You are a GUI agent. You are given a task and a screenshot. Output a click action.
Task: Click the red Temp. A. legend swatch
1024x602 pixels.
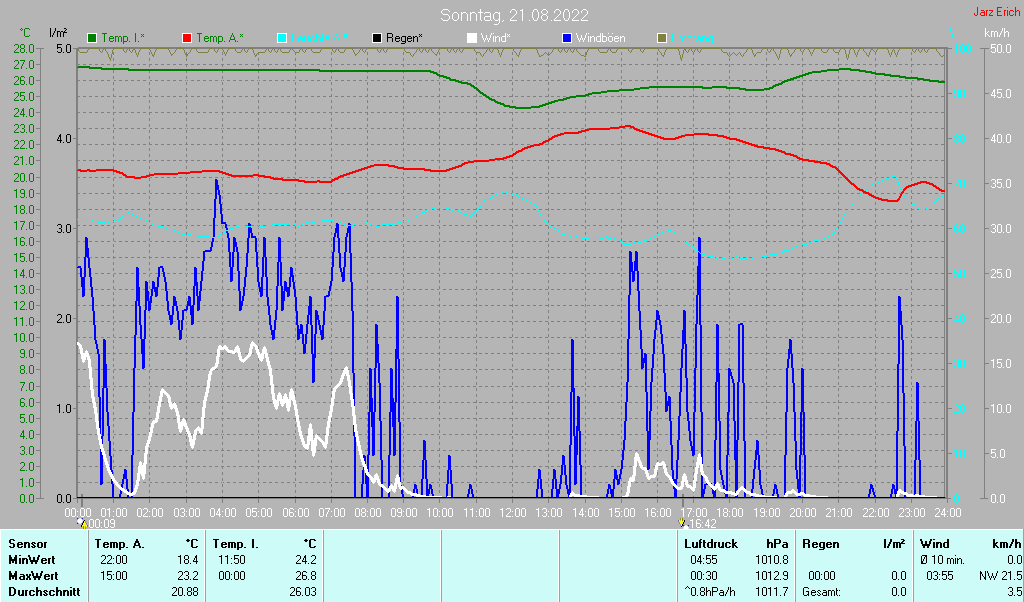coord(187,39)
